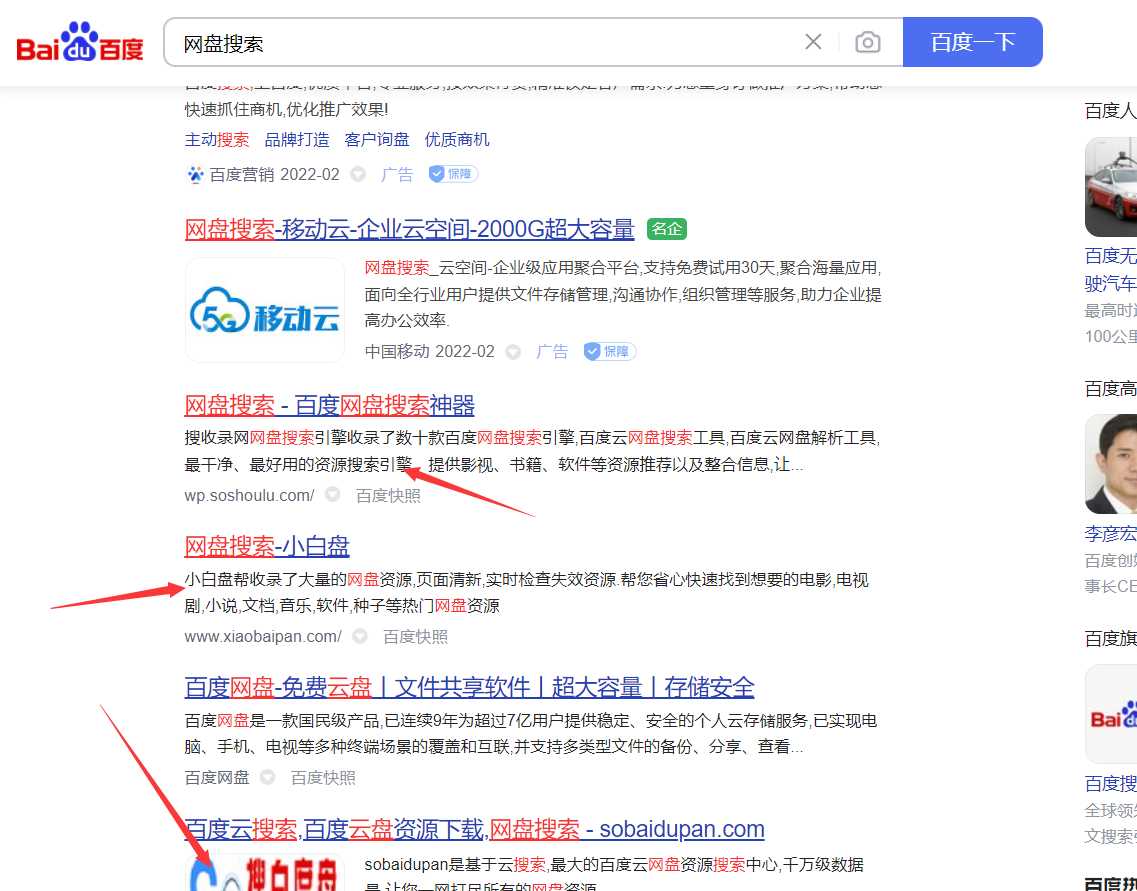1137x891 pixels.
Task: Open the 主动搜索 link
Action: [217, 139]
